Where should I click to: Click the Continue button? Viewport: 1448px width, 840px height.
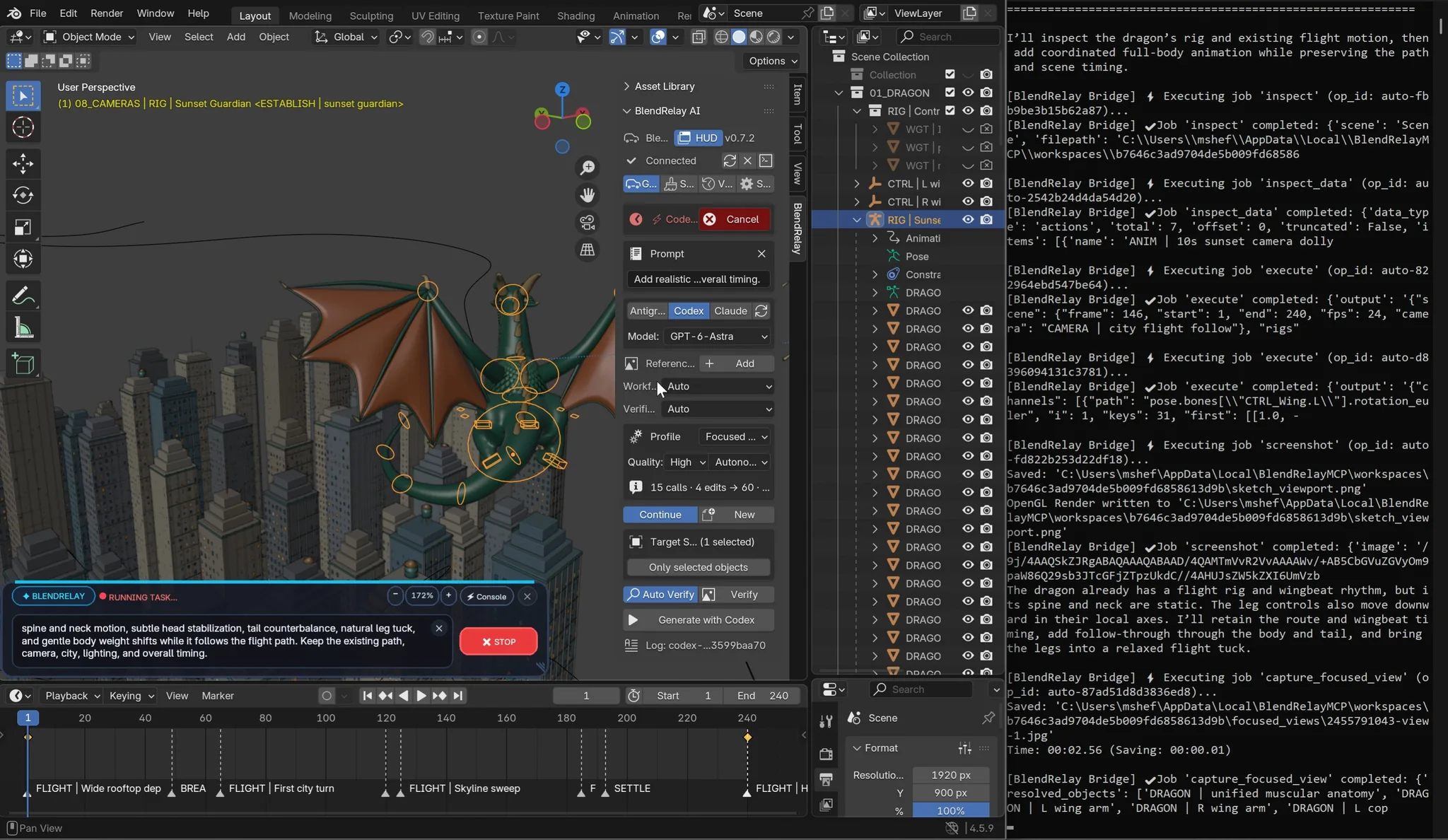660,515
